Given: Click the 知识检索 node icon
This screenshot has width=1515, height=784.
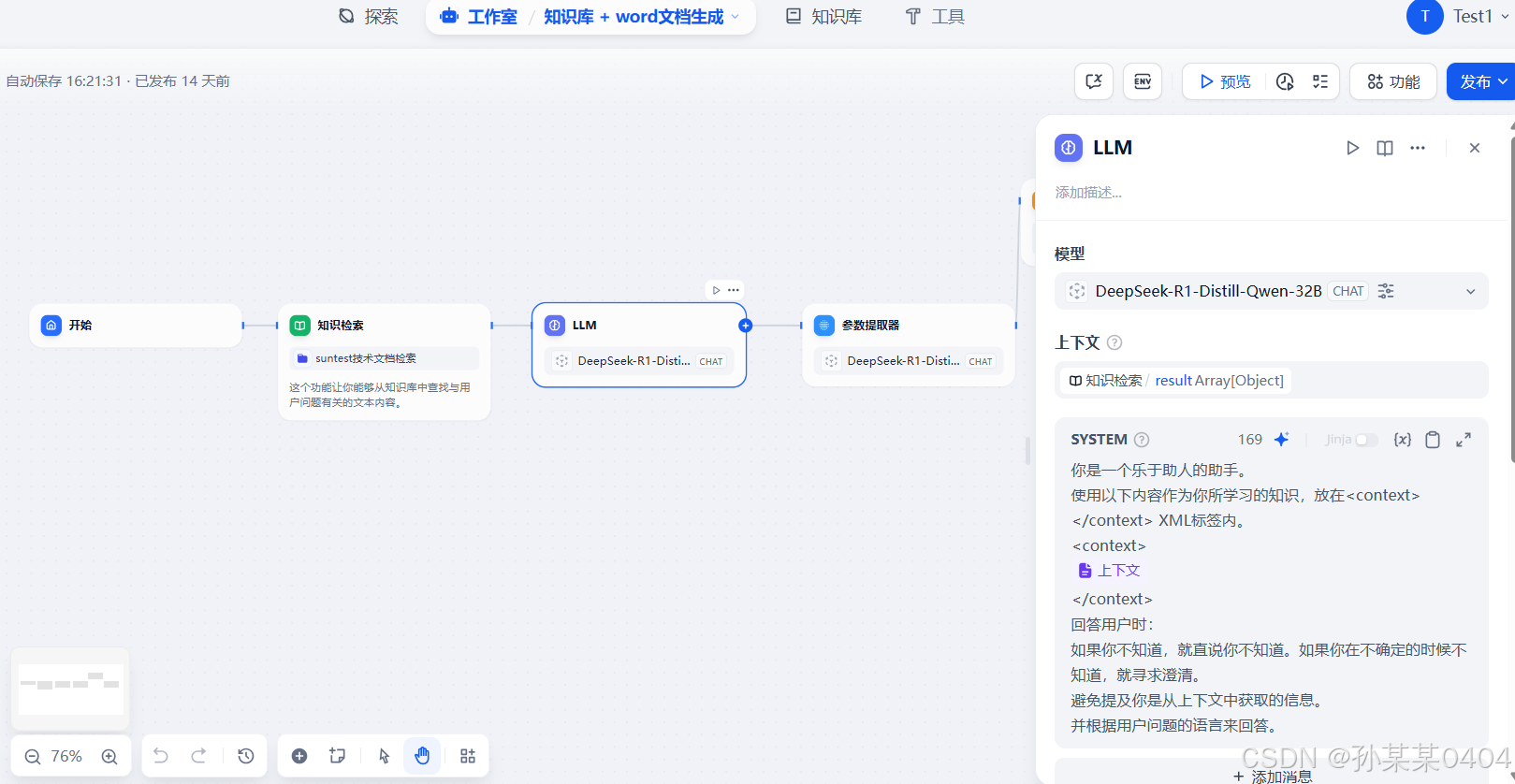Looking at the screenshot, I should (x=299, y=326).
